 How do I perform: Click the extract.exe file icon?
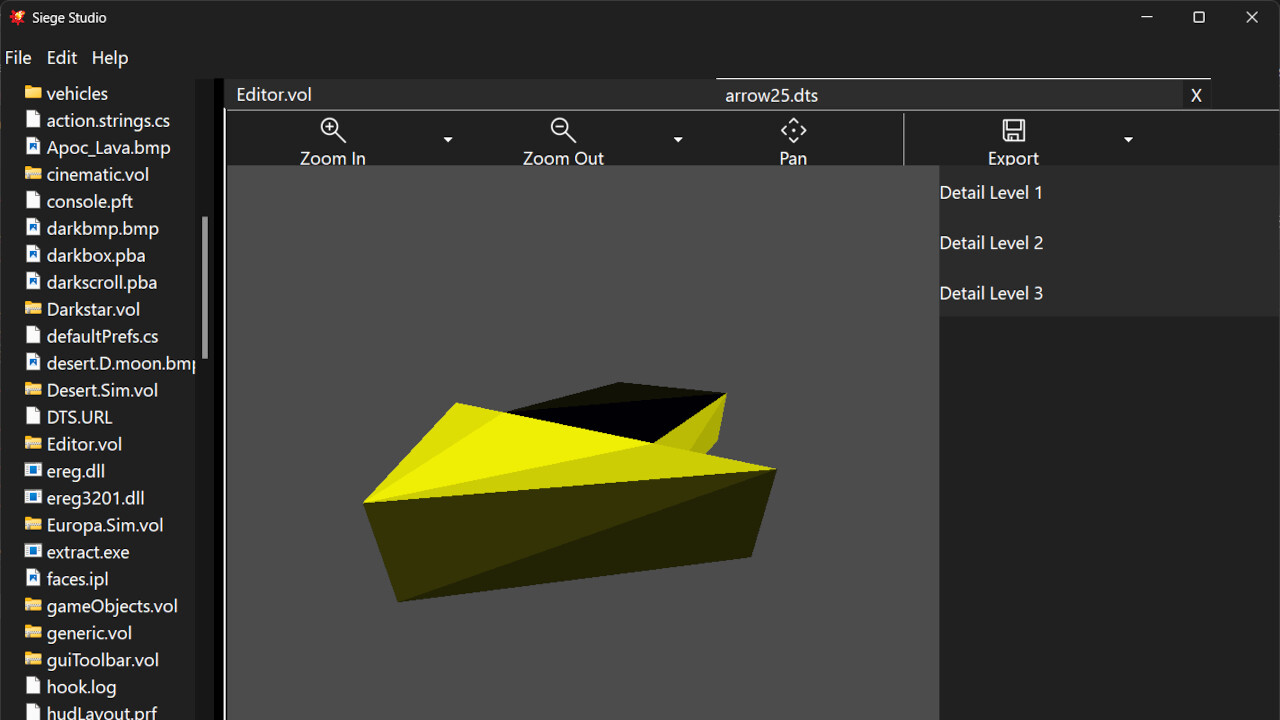click(x=33, y=551)
